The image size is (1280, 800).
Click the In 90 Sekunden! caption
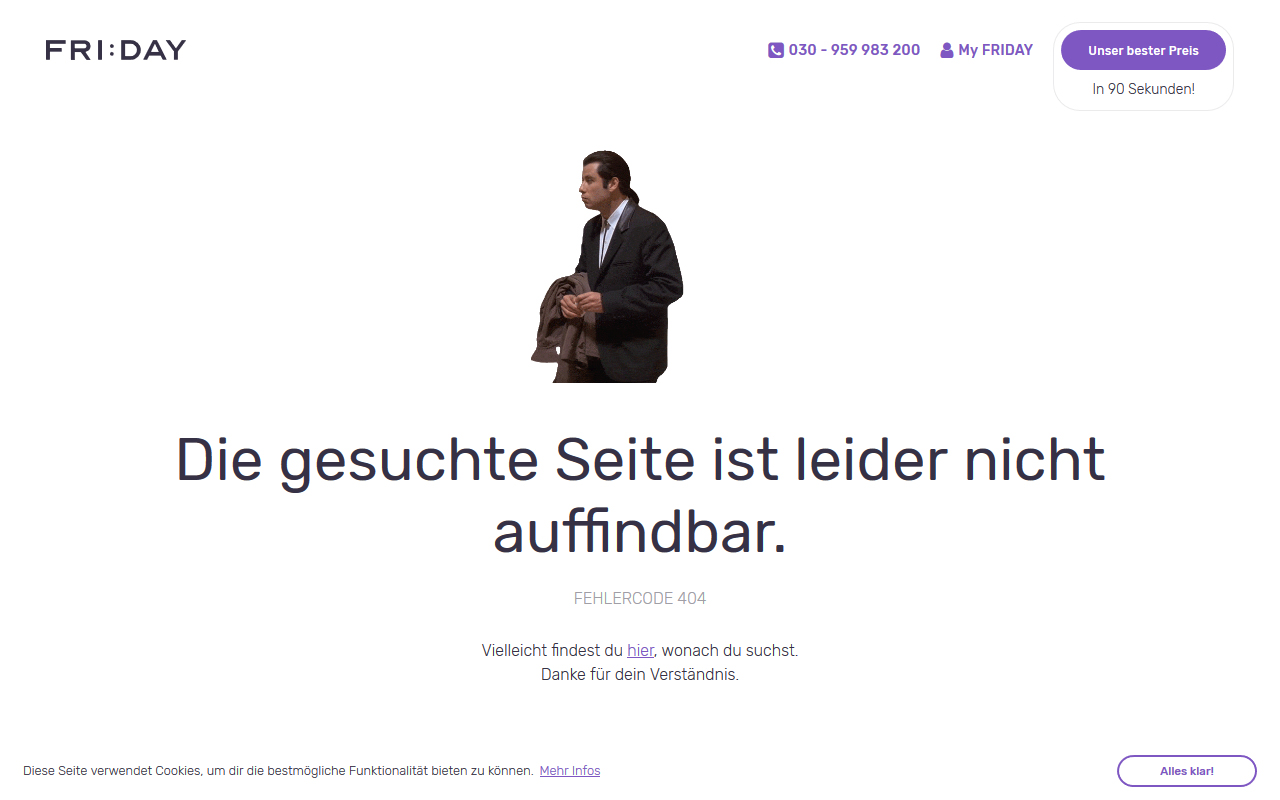(x=1143, y=89)
